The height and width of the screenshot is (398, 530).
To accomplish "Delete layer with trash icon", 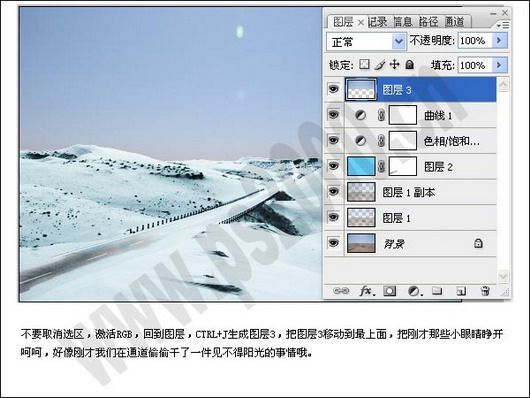I will (x=485, y=291).
